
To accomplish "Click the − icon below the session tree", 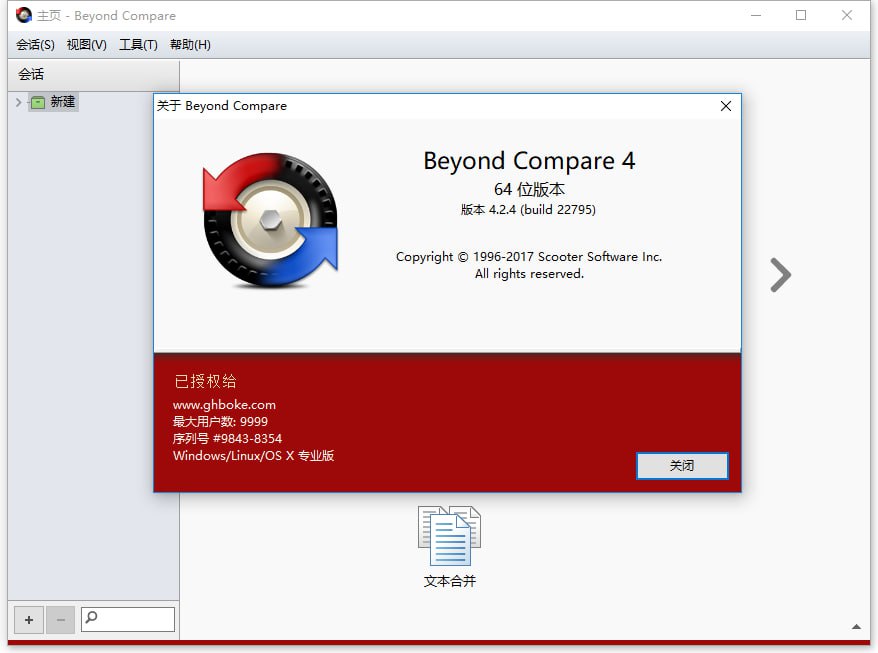I will coord(60,619).
